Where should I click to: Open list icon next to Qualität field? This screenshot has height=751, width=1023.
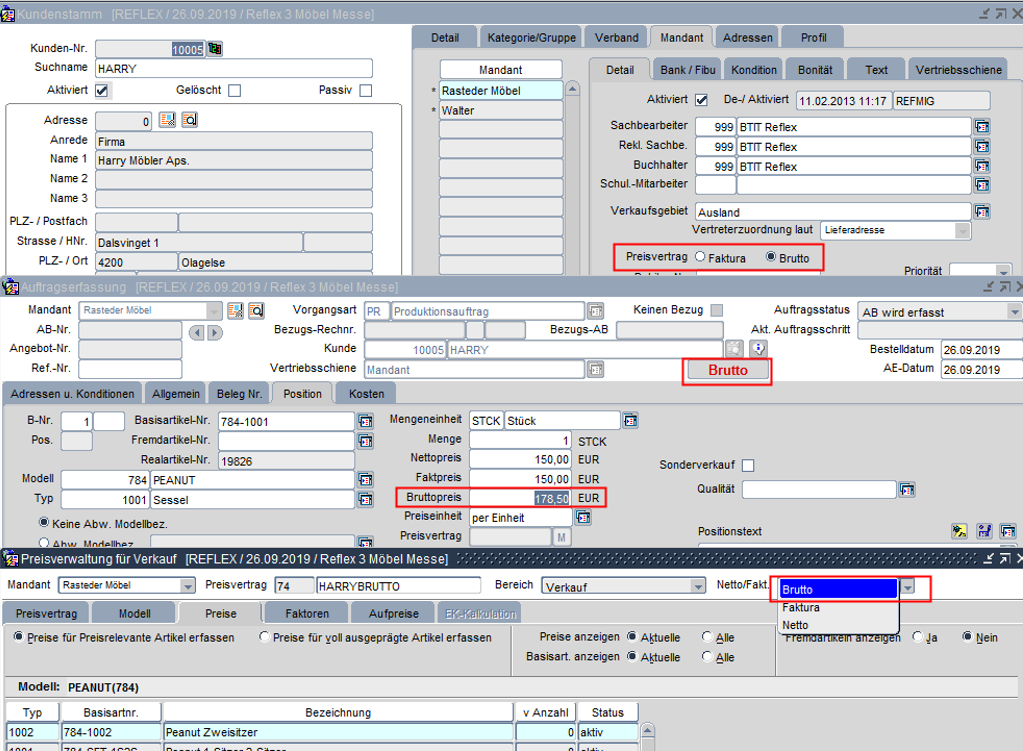tap(907, 489)
